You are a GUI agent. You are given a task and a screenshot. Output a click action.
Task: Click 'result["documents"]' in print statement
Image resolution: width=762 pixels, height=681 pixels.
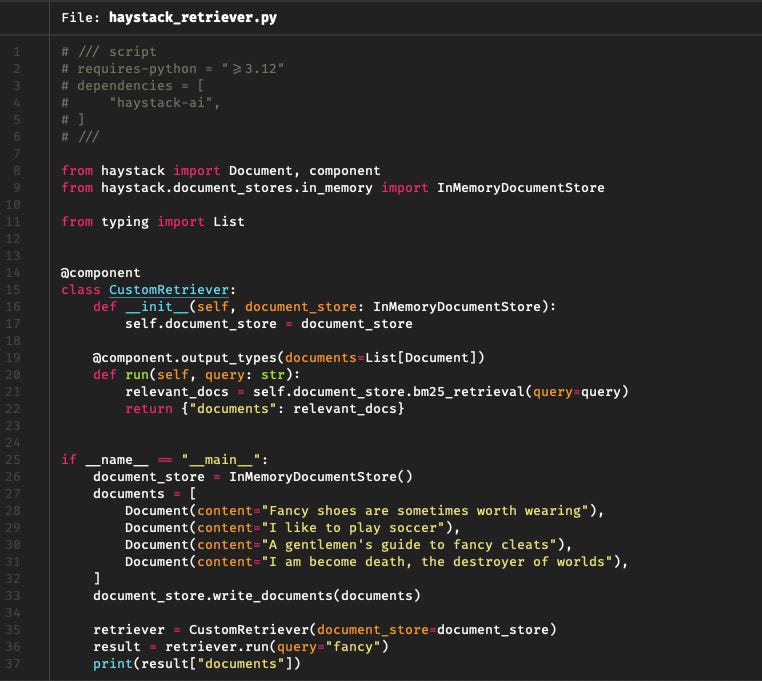[x=217, y=664]
